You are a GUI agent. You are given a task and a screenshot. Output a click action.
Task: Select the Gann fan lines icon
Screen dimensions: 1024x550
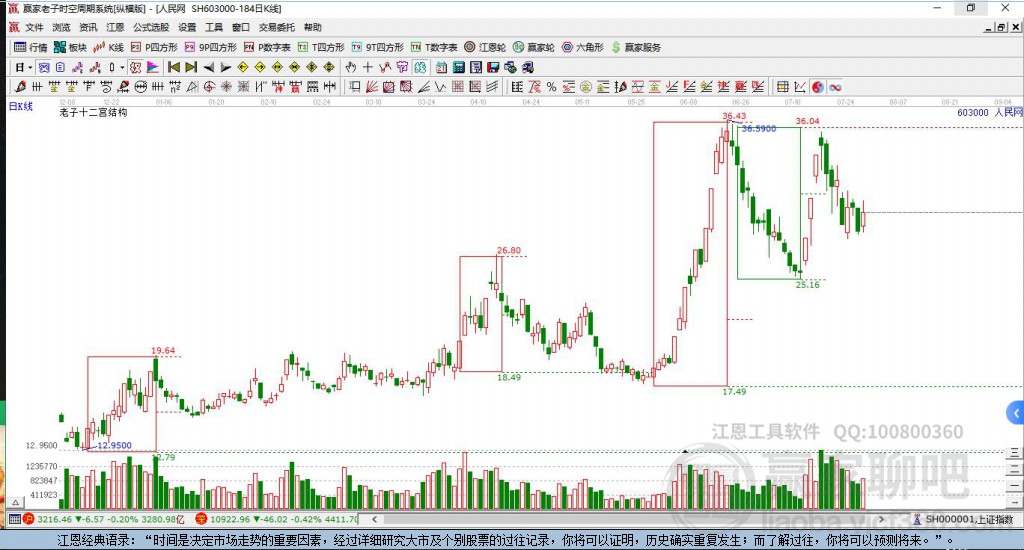[x=372, y=86]
